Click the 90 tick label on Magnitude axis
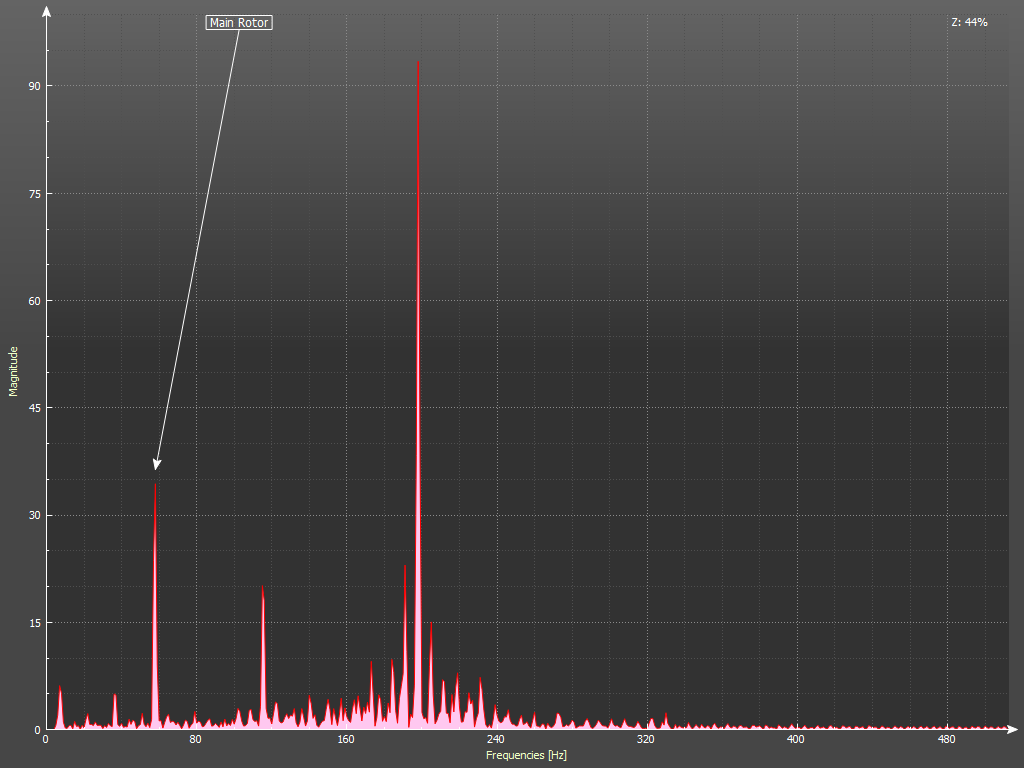The width and height of the screenshot is (1024, 768). tap(34, 86)
